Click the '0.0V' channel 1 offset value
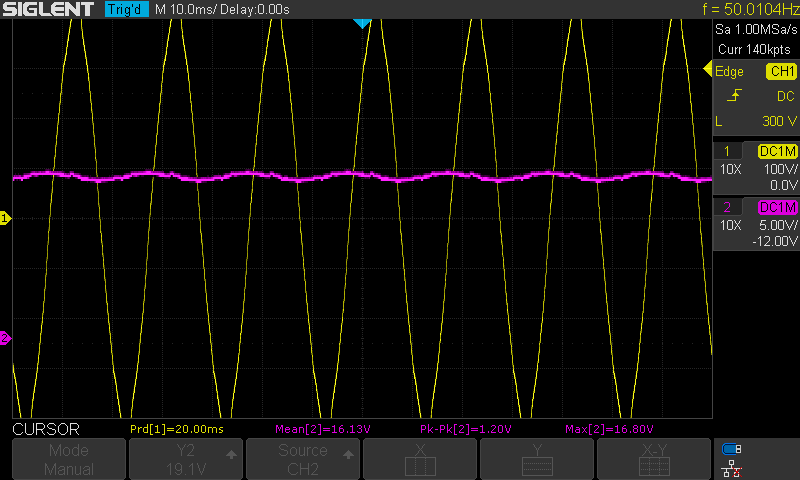The height and width of the screenshot is (480, 800). [784, 185]
